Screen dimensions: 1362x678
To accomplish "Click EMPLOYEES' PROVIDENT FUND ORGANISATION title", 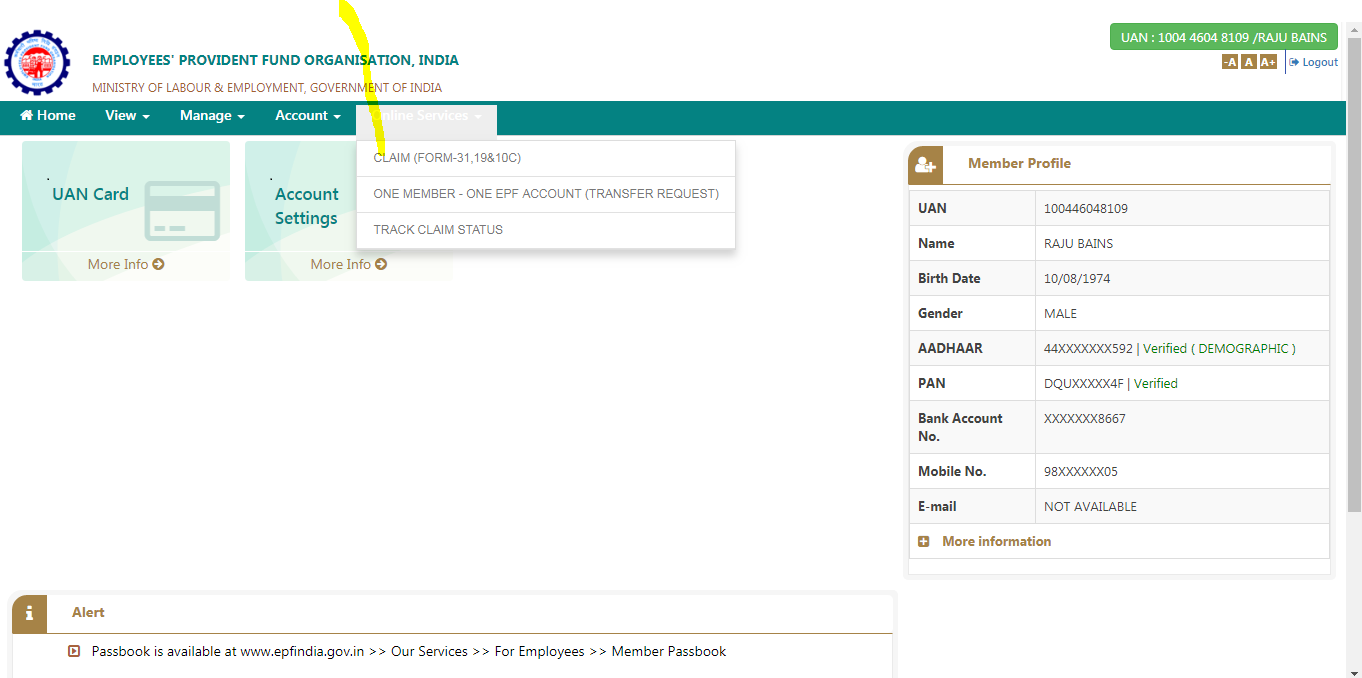I will tap(276, 61).
